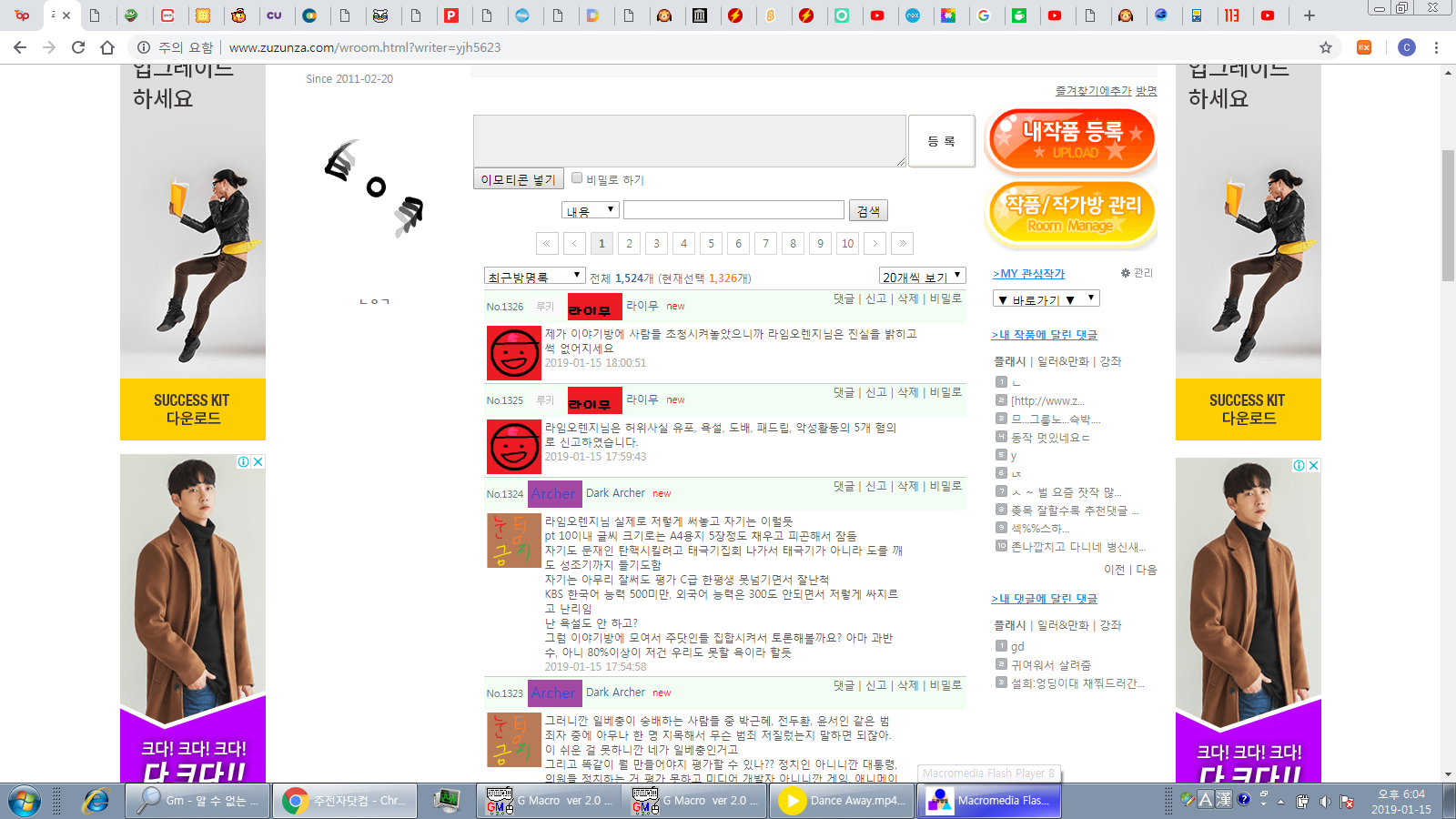Click the browser forward arrow
Viewport: 1456px width, 819px height.
click(49, 47)
